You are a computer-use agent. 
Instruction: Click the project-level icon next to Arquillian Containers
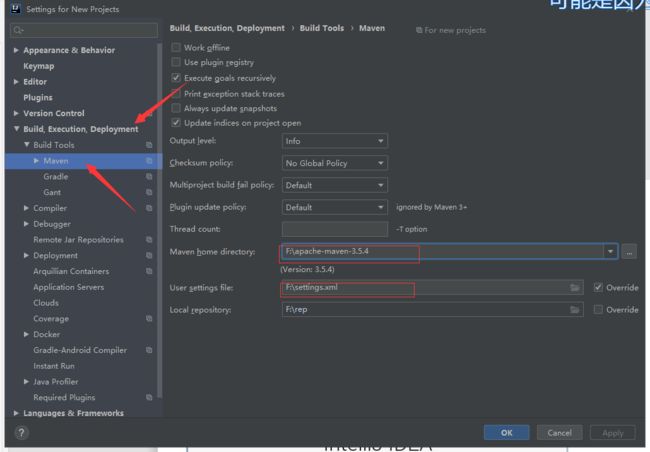click(149, 271)
